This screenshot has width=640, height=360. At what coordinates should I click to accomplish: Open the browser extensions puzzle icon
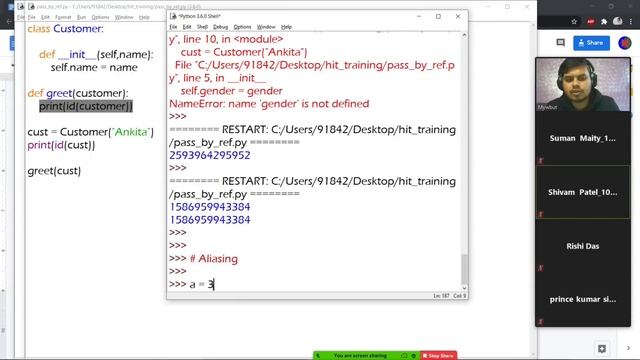click(604, 22)
